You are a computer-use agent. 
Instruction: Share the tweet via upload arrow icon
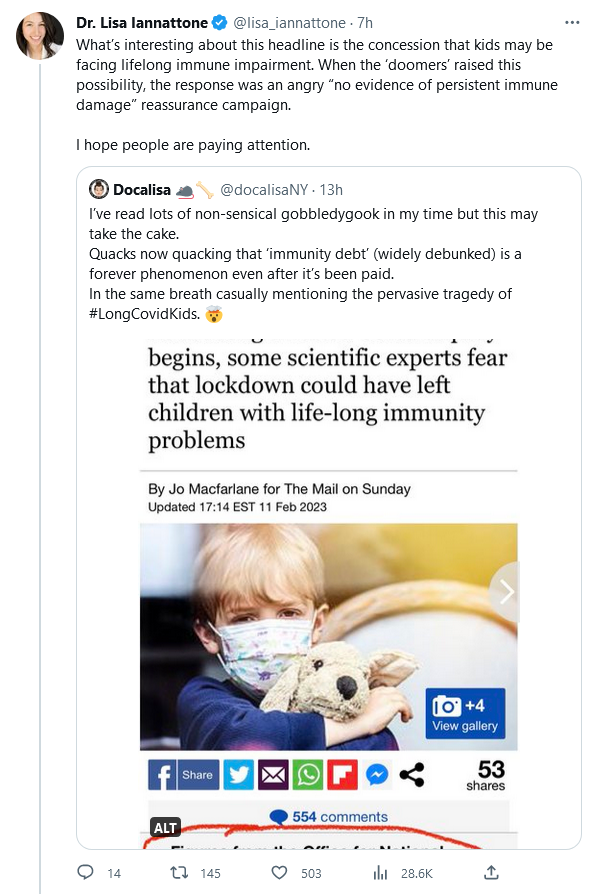point(491,872)
